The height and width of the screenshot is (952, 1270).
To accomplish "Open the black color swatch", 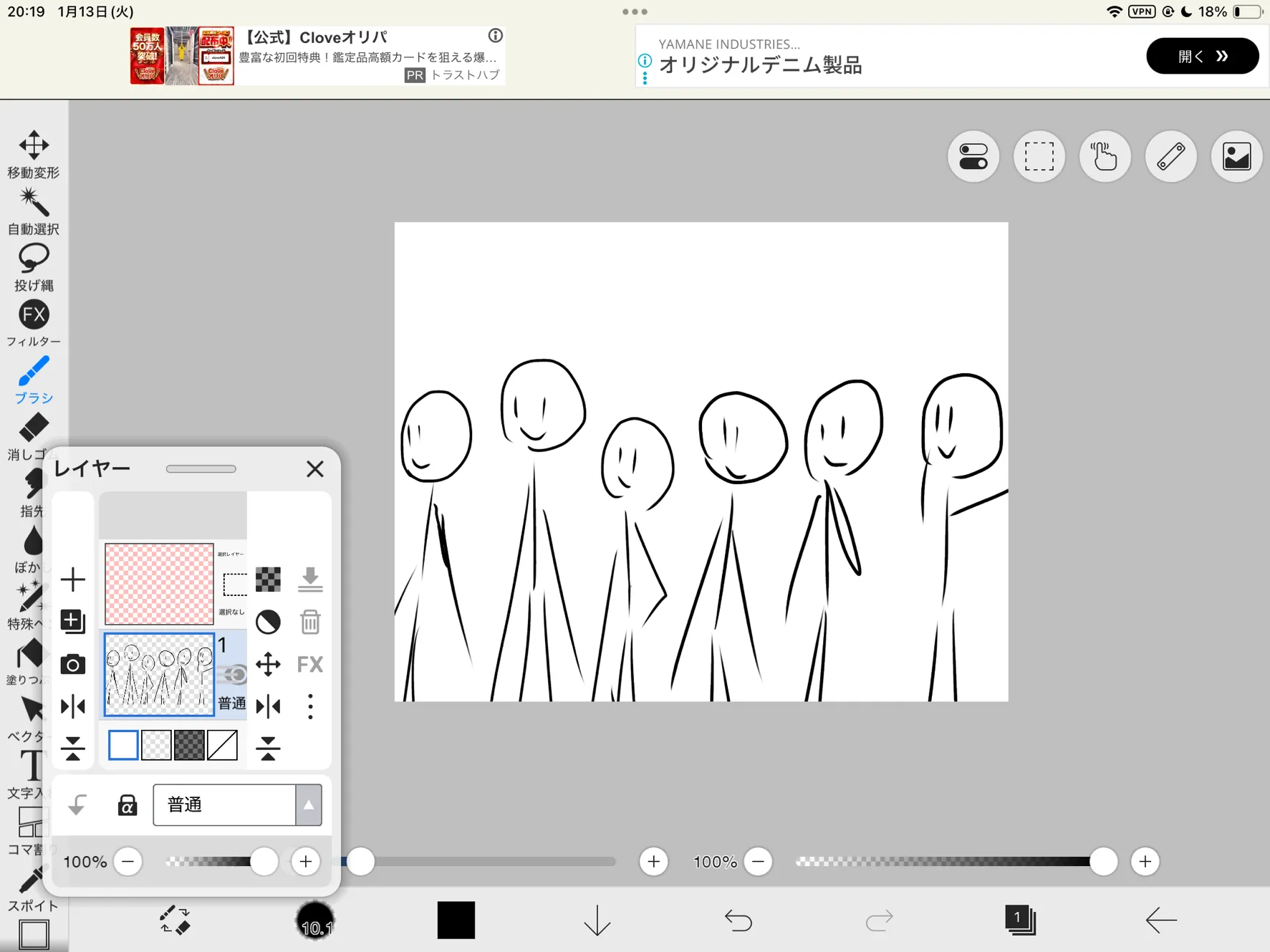I will pos(456,920).
